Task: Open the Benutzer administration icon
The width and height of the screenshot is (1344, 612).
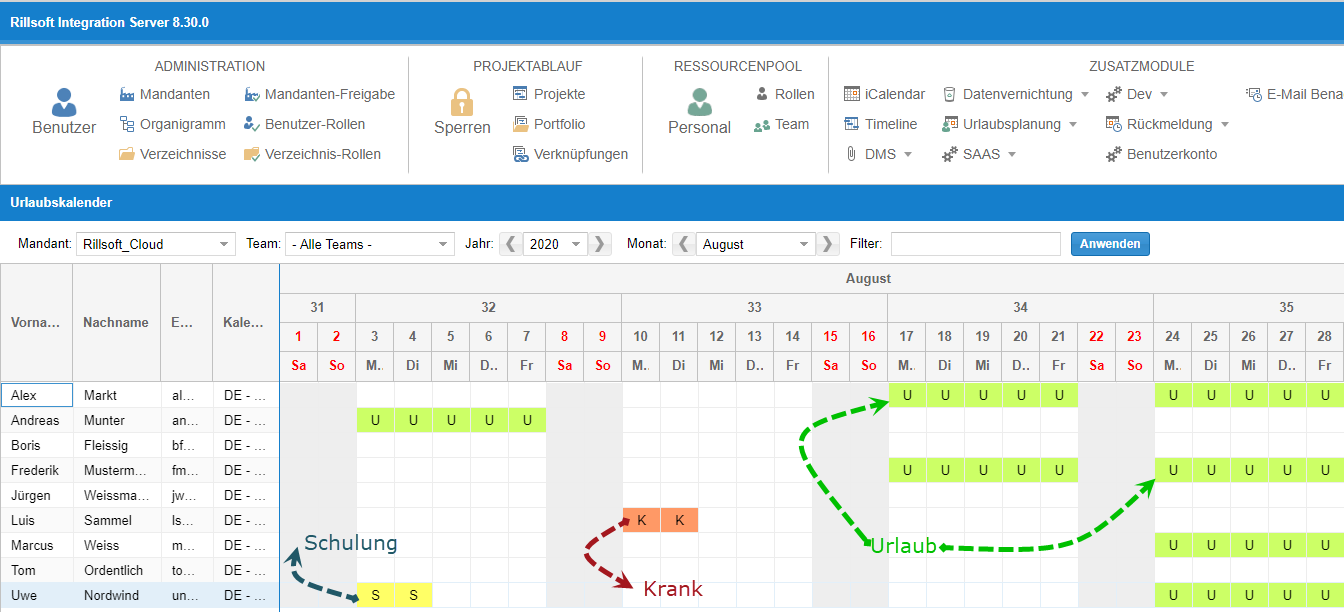Action: pos(64,103)
